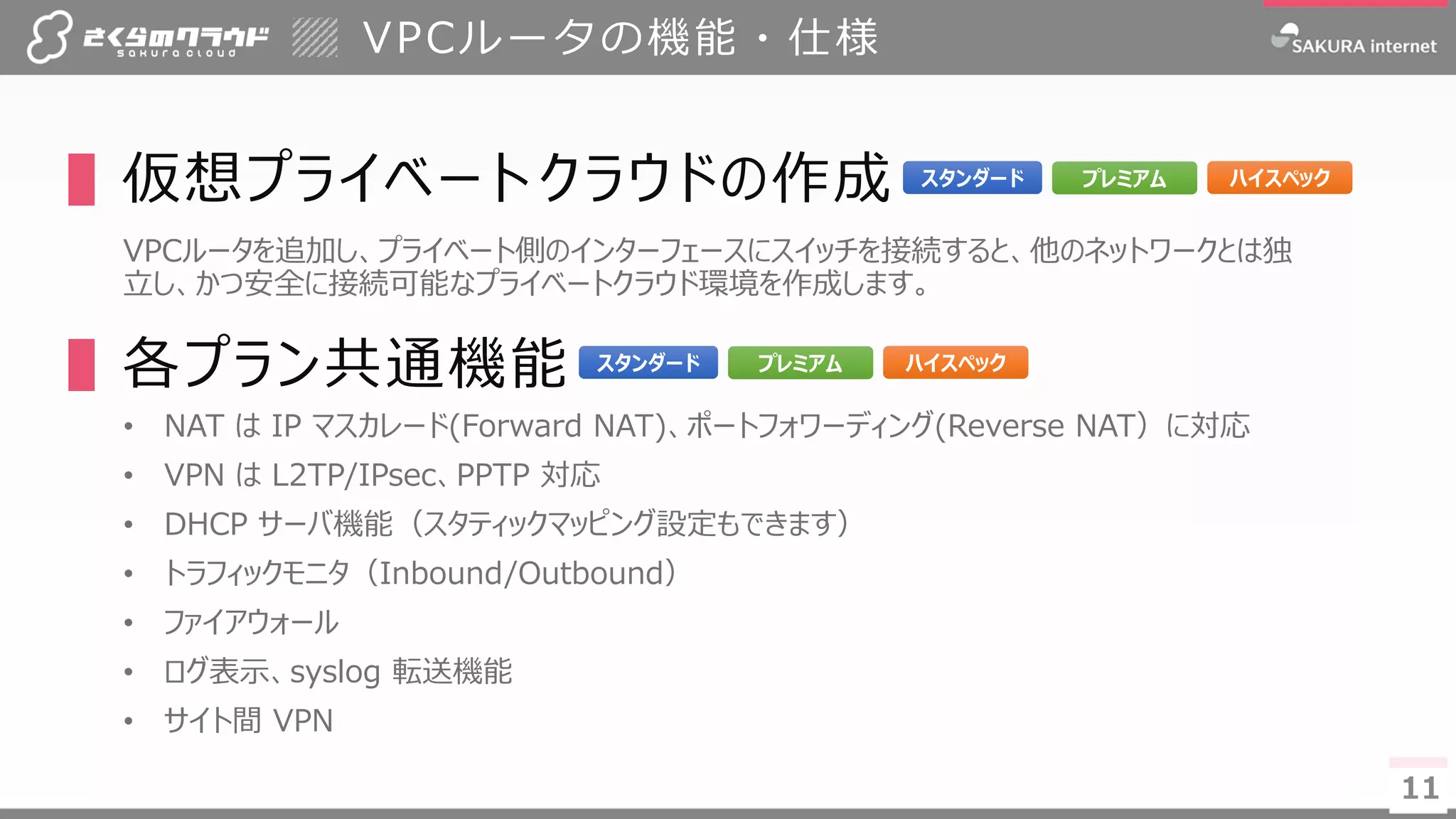
Task: Click the Sakura Cloud logo icon
Action: [x=50, y=37]
